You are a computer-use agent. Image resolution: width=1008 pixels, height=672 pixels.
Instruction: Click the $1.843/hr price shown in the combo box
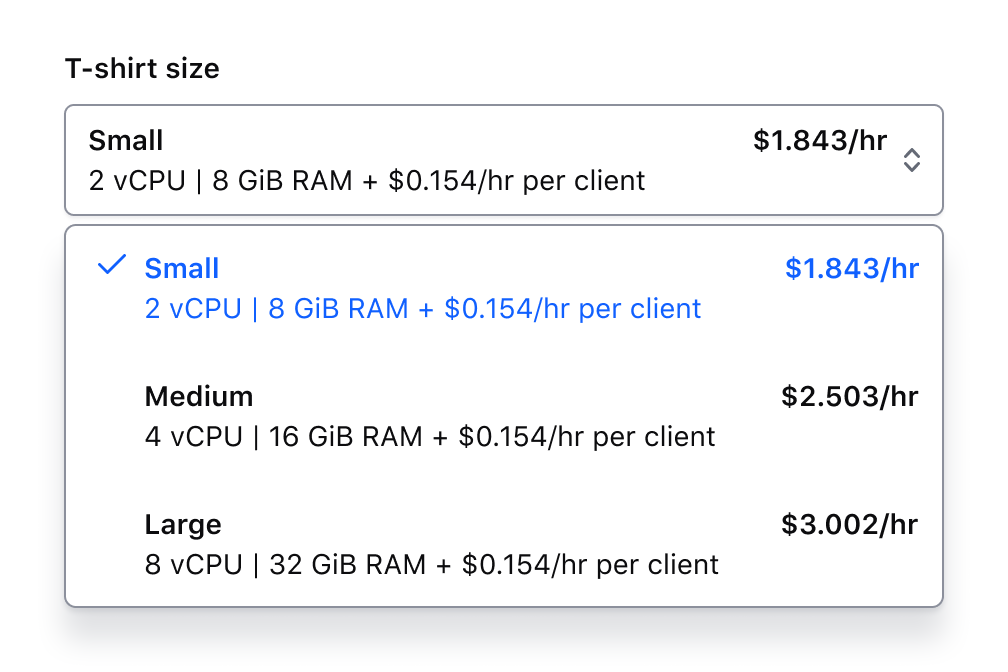pyautogui.click(x=820, y=141)
